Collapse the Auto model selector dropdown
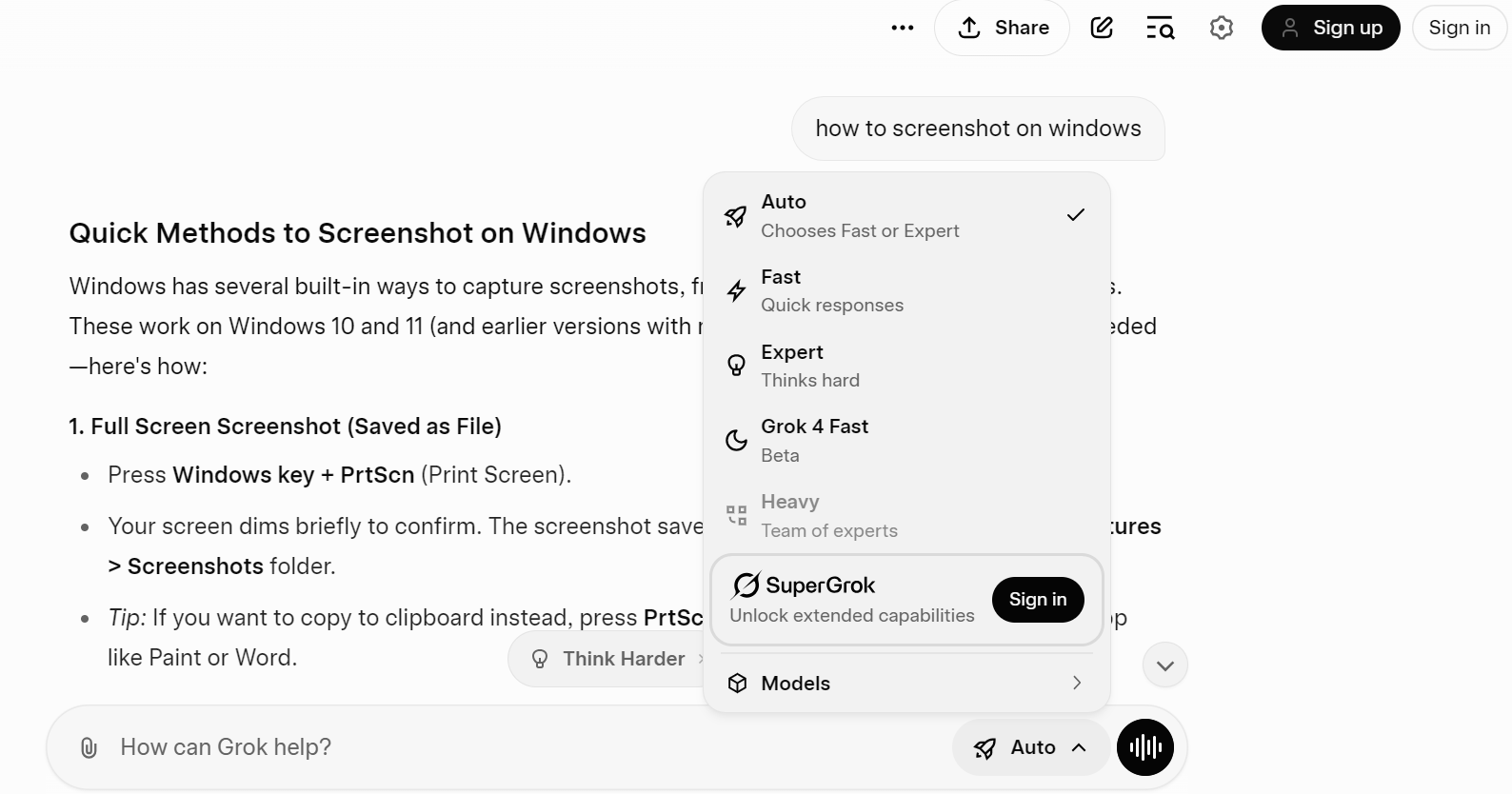This screenshot has height=794, width=1512. pyautogui.click(x=1030, y=747)
